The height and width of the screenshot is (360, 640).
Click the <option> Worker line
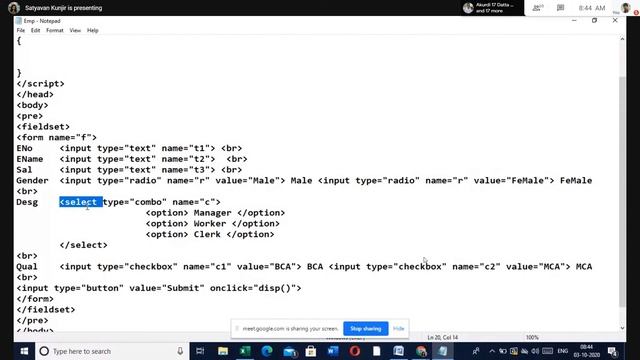tap(213, 224)
